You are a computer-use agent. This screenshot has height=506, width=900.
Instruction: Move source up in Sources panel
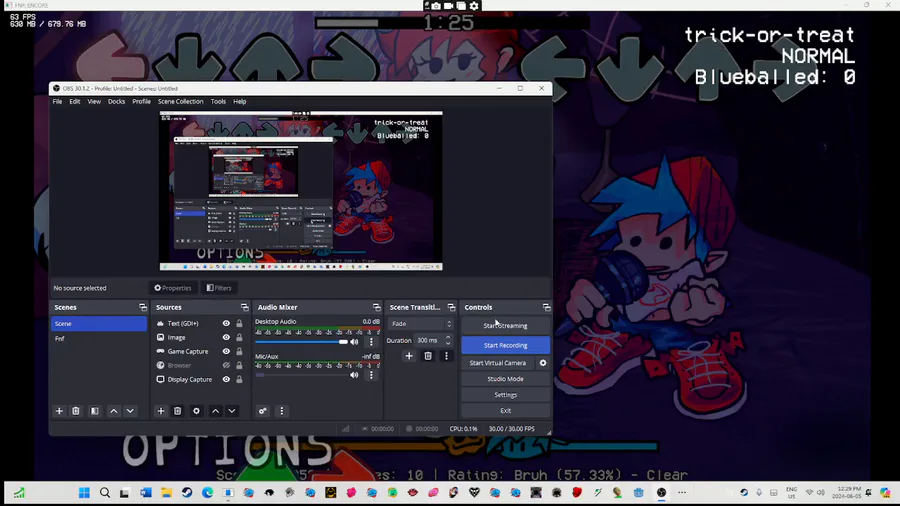[x=215, y=411]
